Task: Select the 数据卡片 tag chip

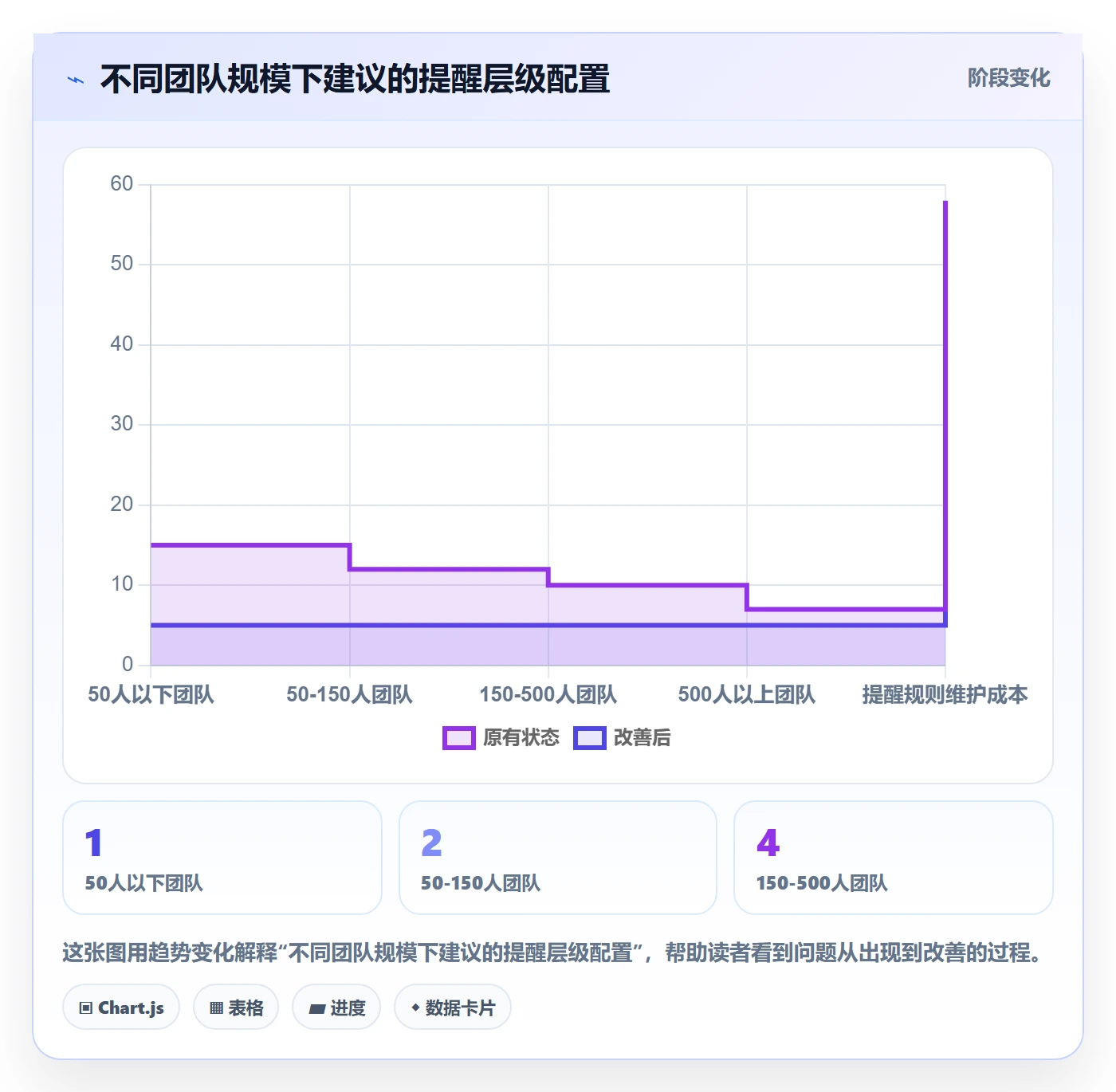Action: click(x=453, y=1008)
